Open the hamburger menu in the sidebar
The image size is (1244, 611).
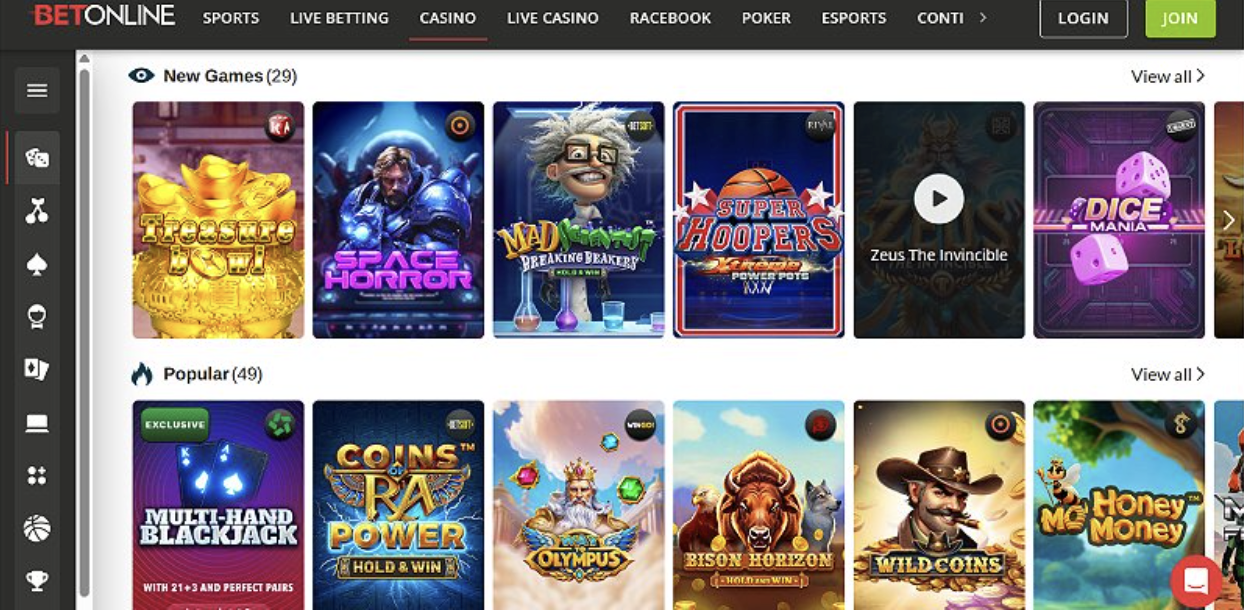37,90
